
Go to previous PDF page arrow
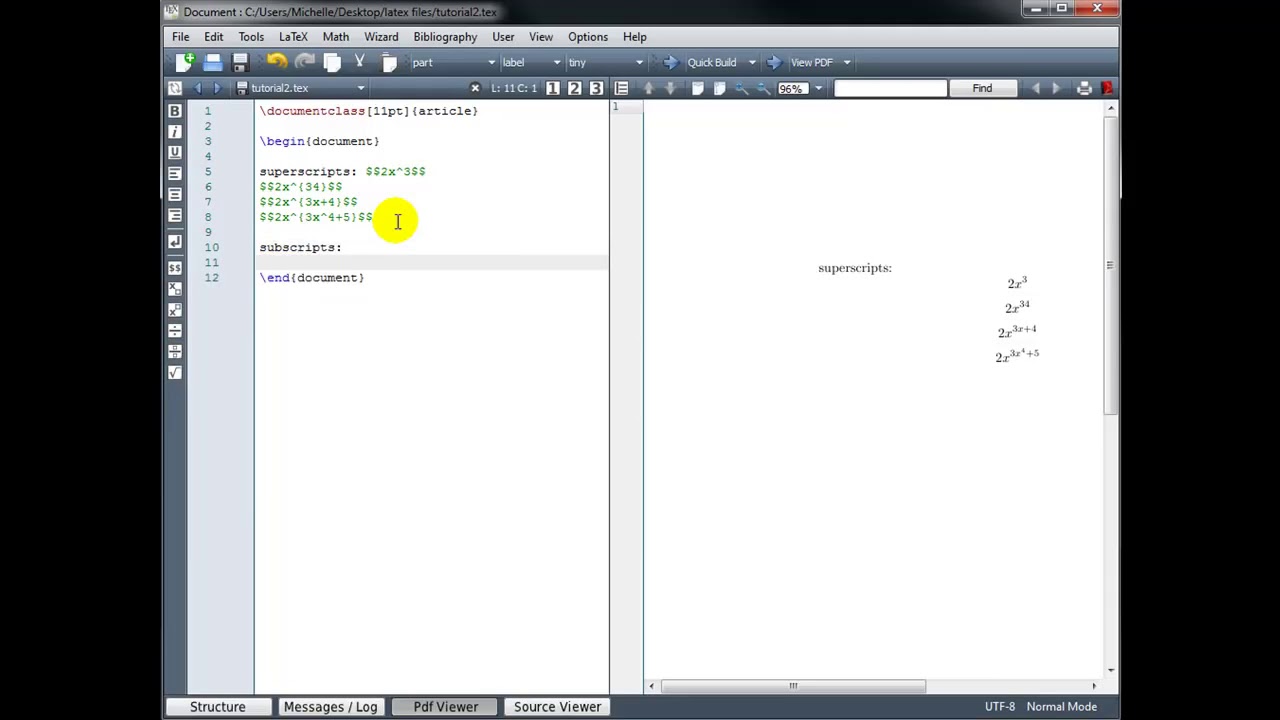pyautogui.click(x=648, y=88)
